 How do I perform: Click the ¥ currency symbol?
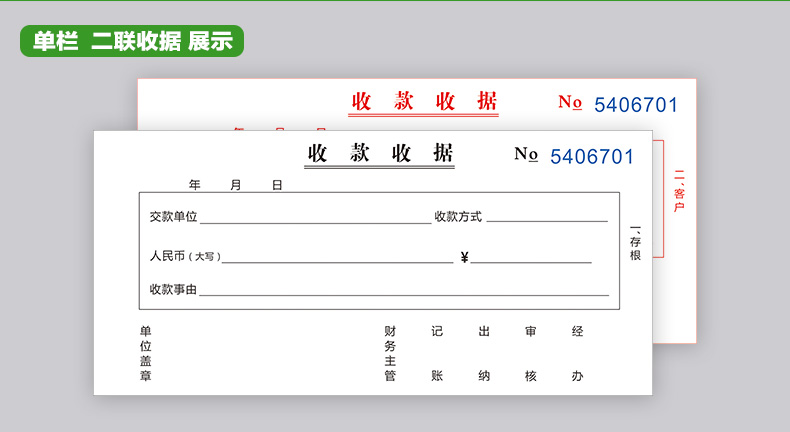(x=464, y=258)
